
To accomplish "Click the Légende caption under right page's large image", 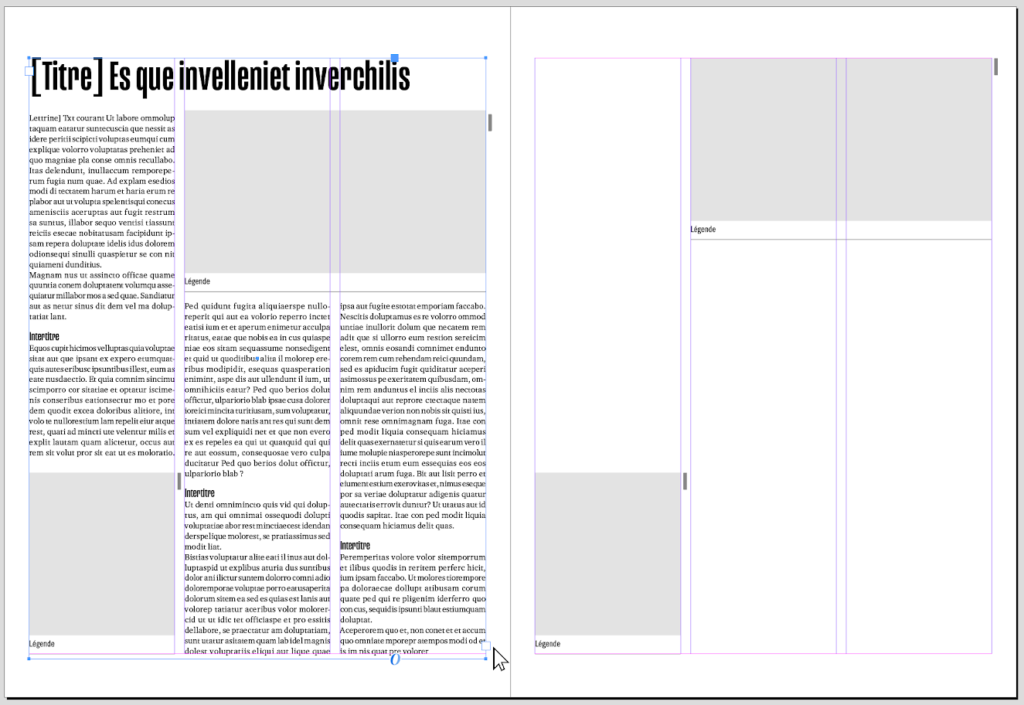I will pyautogui.click(x=703, y=230).
